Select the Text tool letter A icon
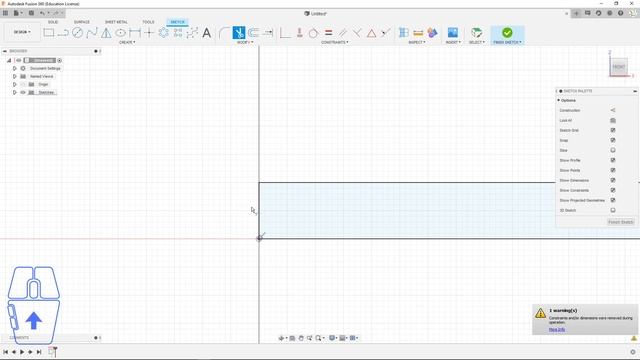Viewport: 640px width, 360px height. [x=207, y=33]
